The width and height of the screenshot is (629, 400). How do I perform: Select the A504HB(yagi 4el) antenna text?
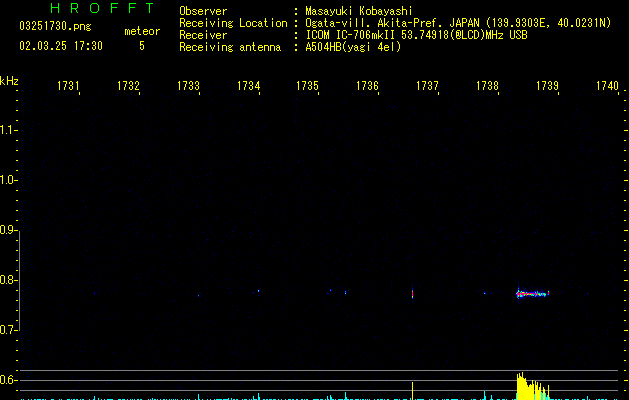353,47
